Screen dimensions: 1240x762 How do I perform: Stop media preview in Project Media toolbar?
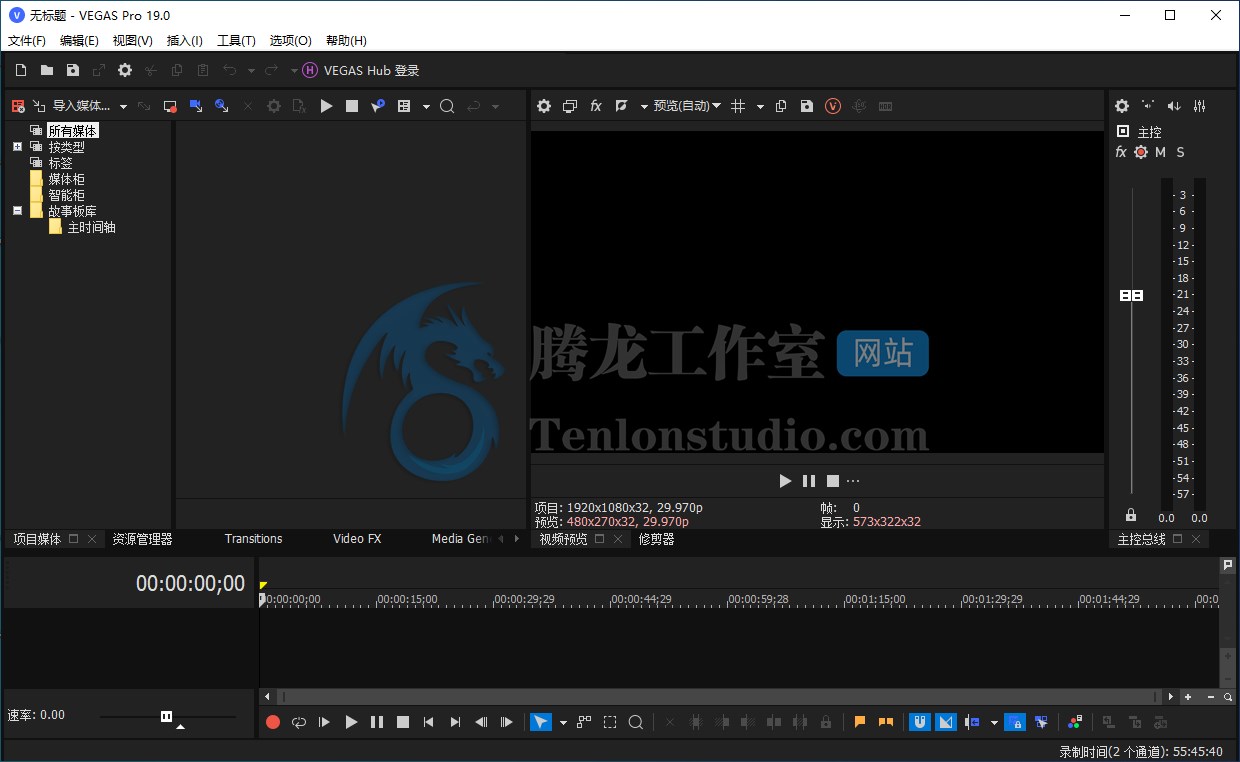click(x=352, y=106)
